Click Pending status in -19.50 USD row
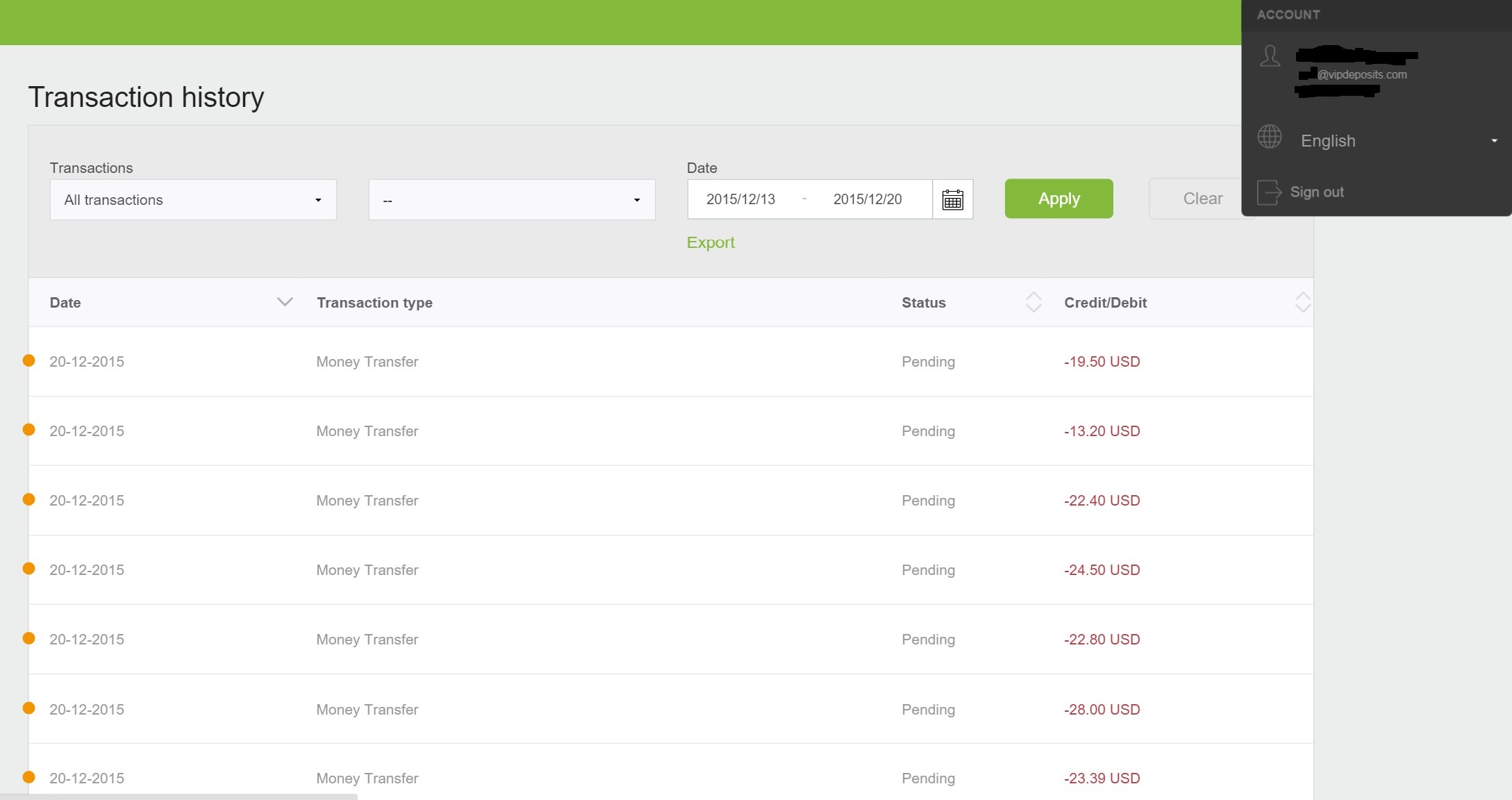Image resolution: width=1512 pixels, height=800 pixels. (x=928, y=362)
